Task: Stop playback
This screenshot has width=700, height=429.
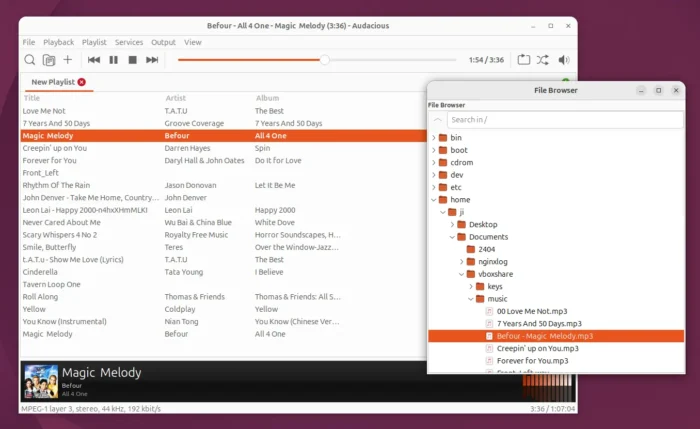Action: click(133, 60)
